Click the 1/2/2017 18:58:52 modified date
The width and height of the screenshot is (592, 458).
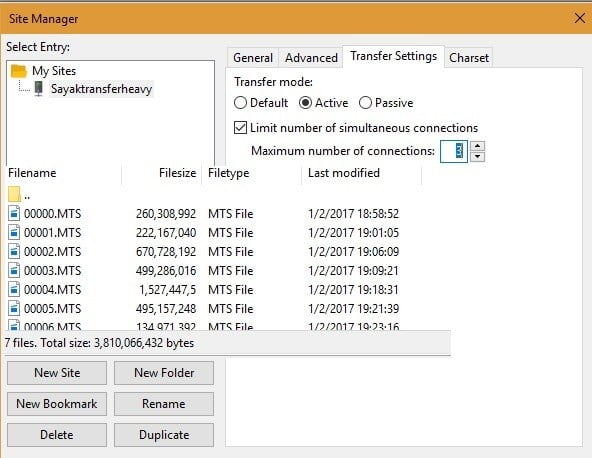353,214
